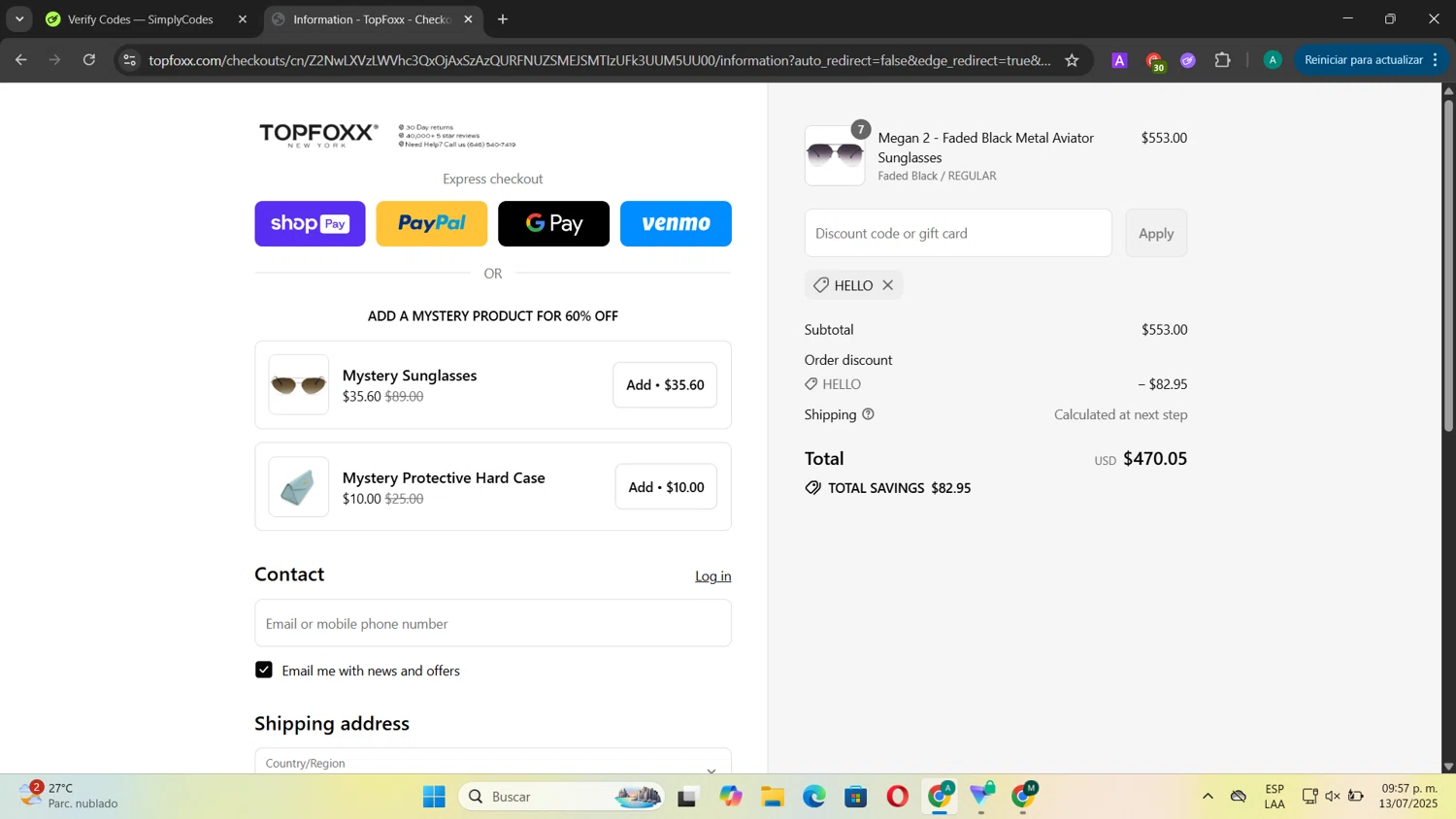Apply the discount code
The width and height of the screenshot is (1456, 819).
(x=1156, y=233)
